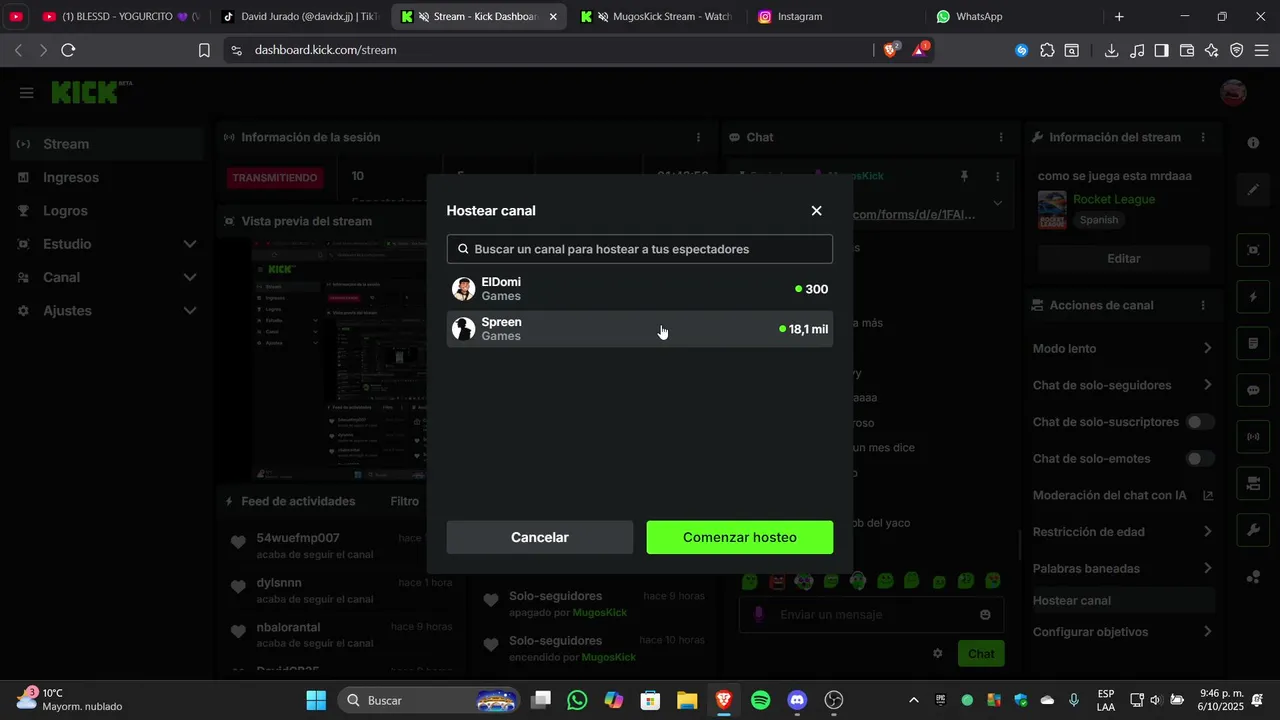The height and width of the screenshot is (720, 1280).
Task: Open Restricción de edad option chevron
Action: point(1207,531)
